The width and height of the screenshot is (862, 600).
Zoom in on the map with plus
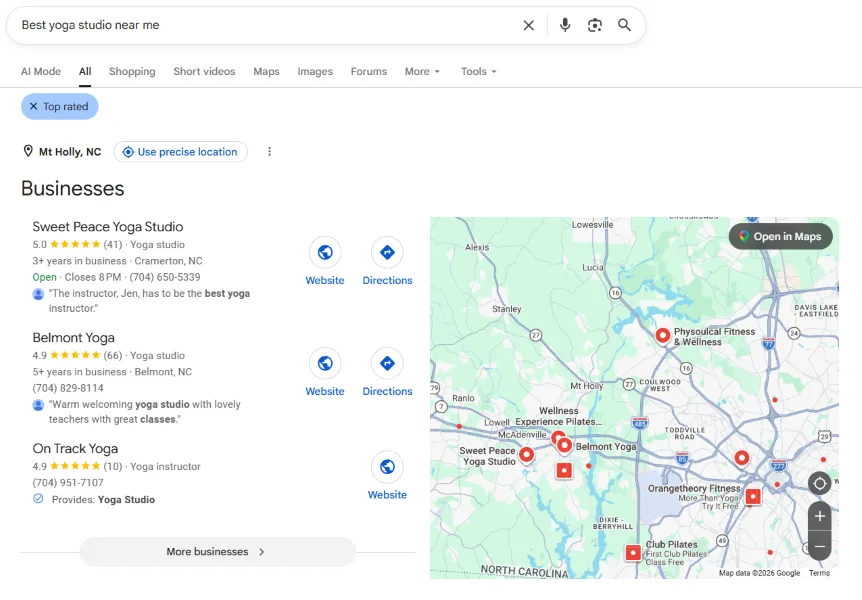820,516
